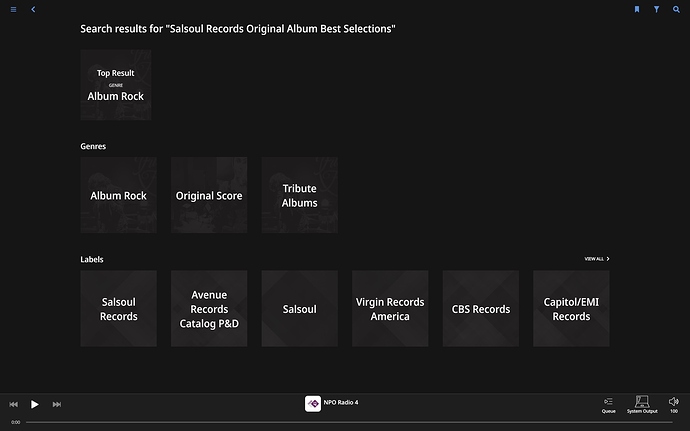Open the Queue panel
Screen dimensions: 690x431
(x=609, y=405)
